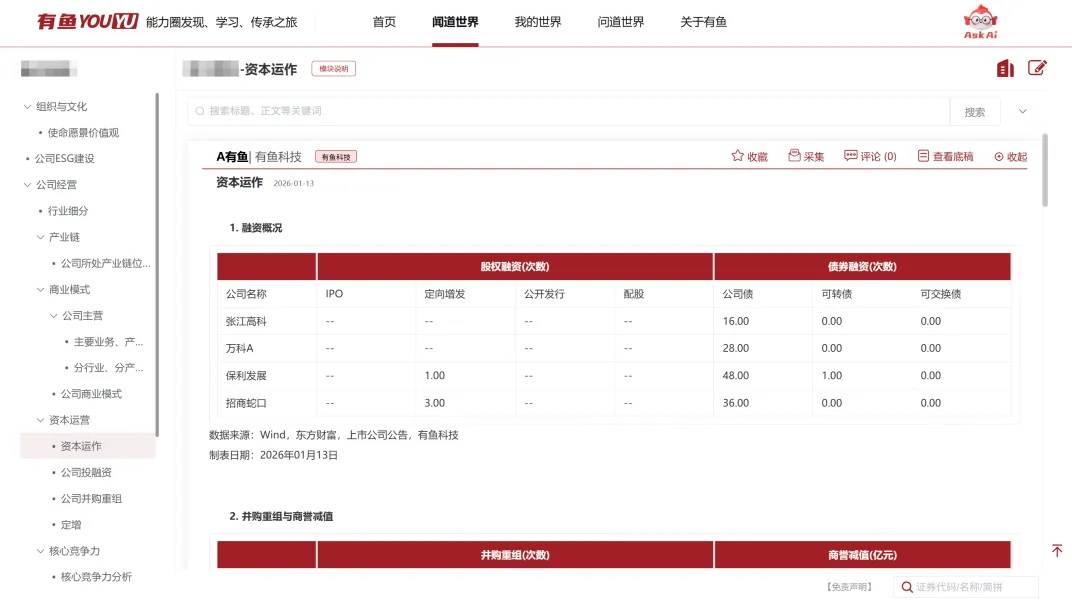Open 公司并购重组 sidebar item
This screenshot has width=1072, height=601.
point(91,498)
